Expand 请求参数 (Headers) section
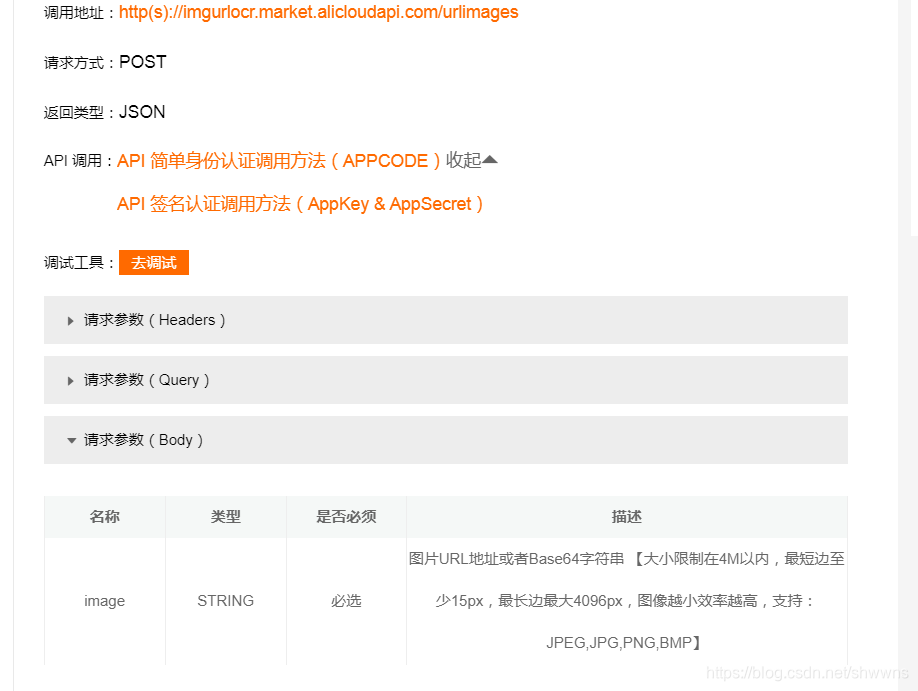The height and width of the screenshot is (691, 918). pos(446,320)
